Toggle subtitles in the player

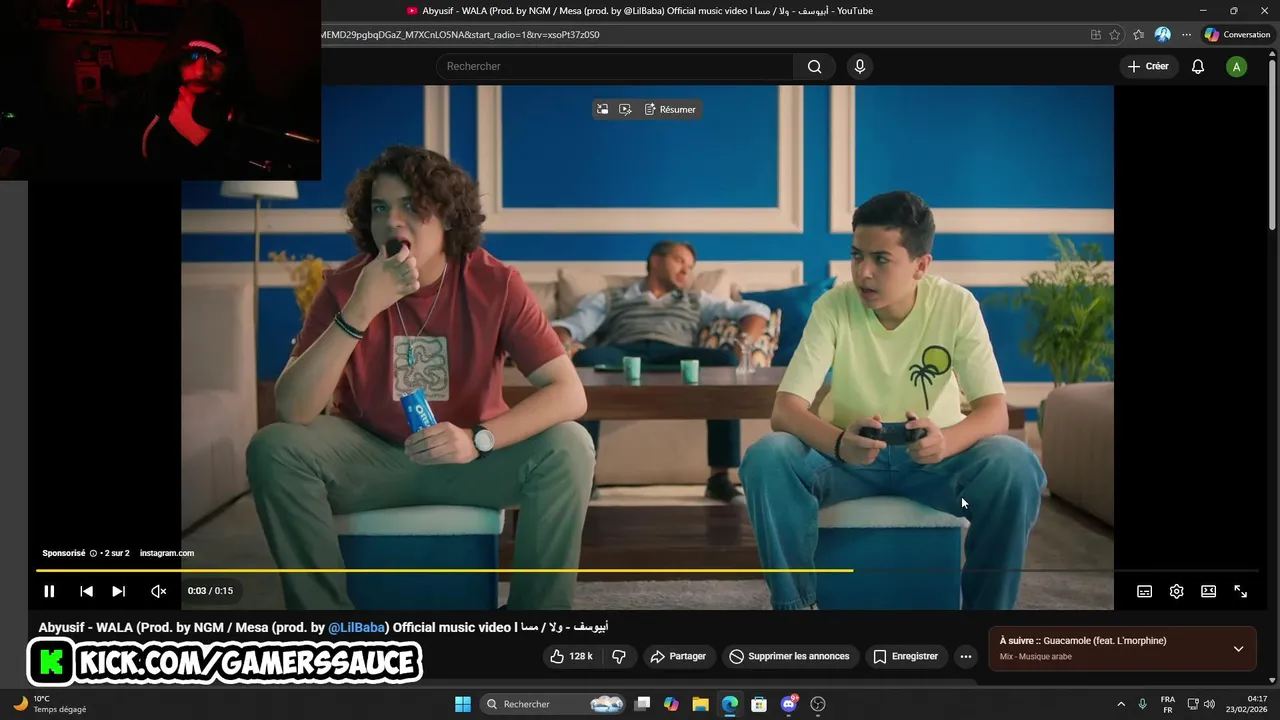pyautogui.click(x=1144, y=591)
